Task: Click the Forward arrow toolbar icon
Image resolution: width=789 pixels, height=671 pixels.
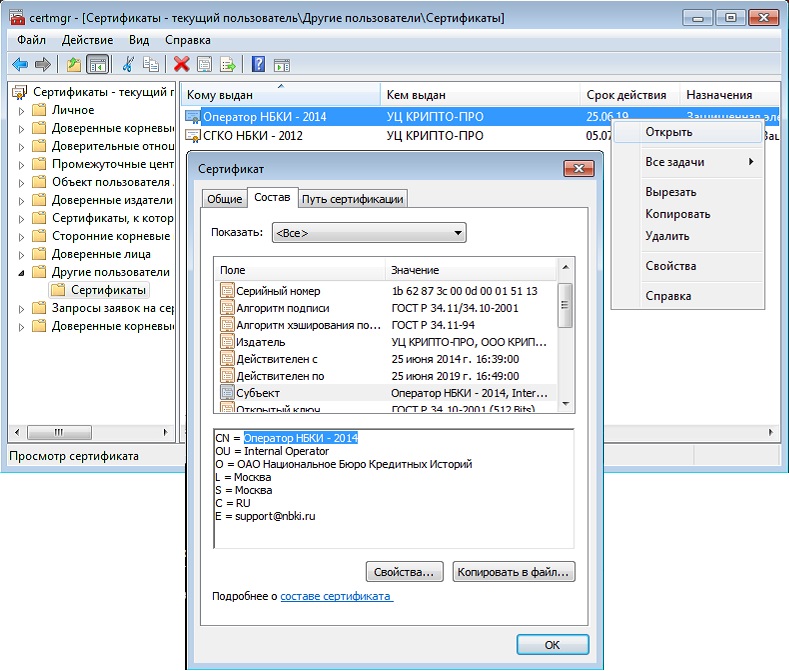Action: (x=43, y=64)
